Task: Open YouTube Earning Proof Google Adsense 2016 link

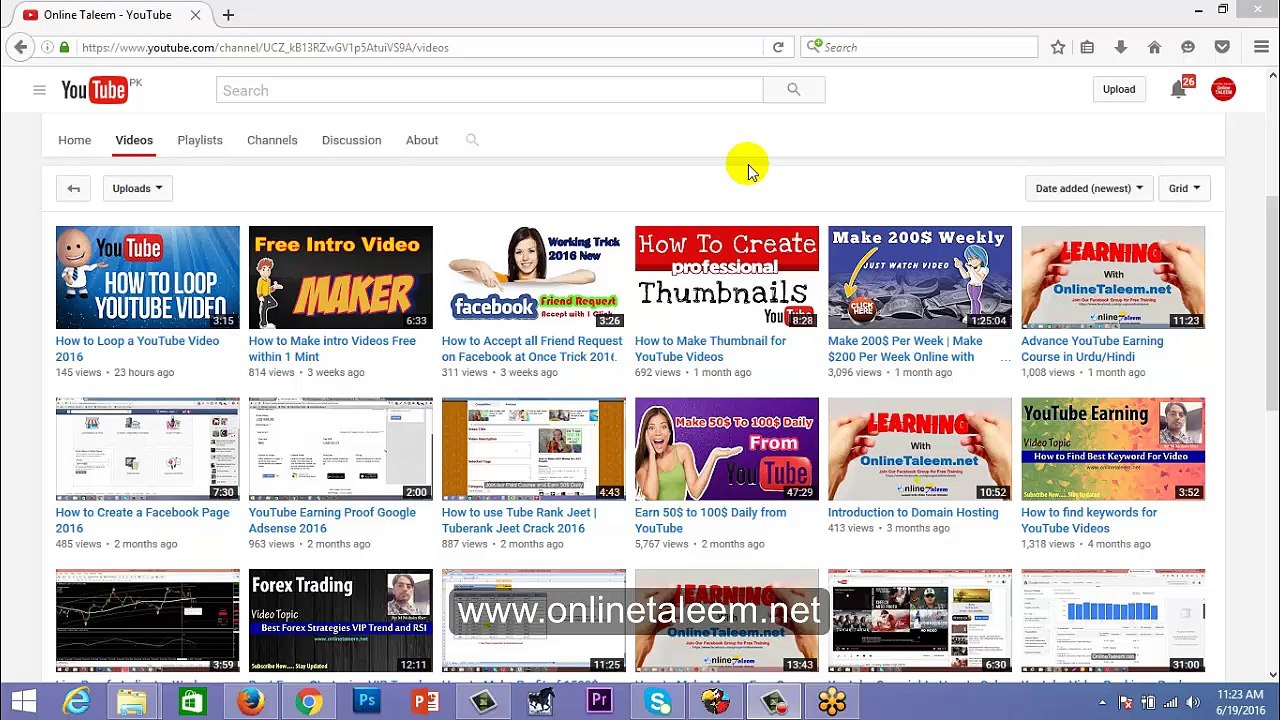Action: pos(332,520)
